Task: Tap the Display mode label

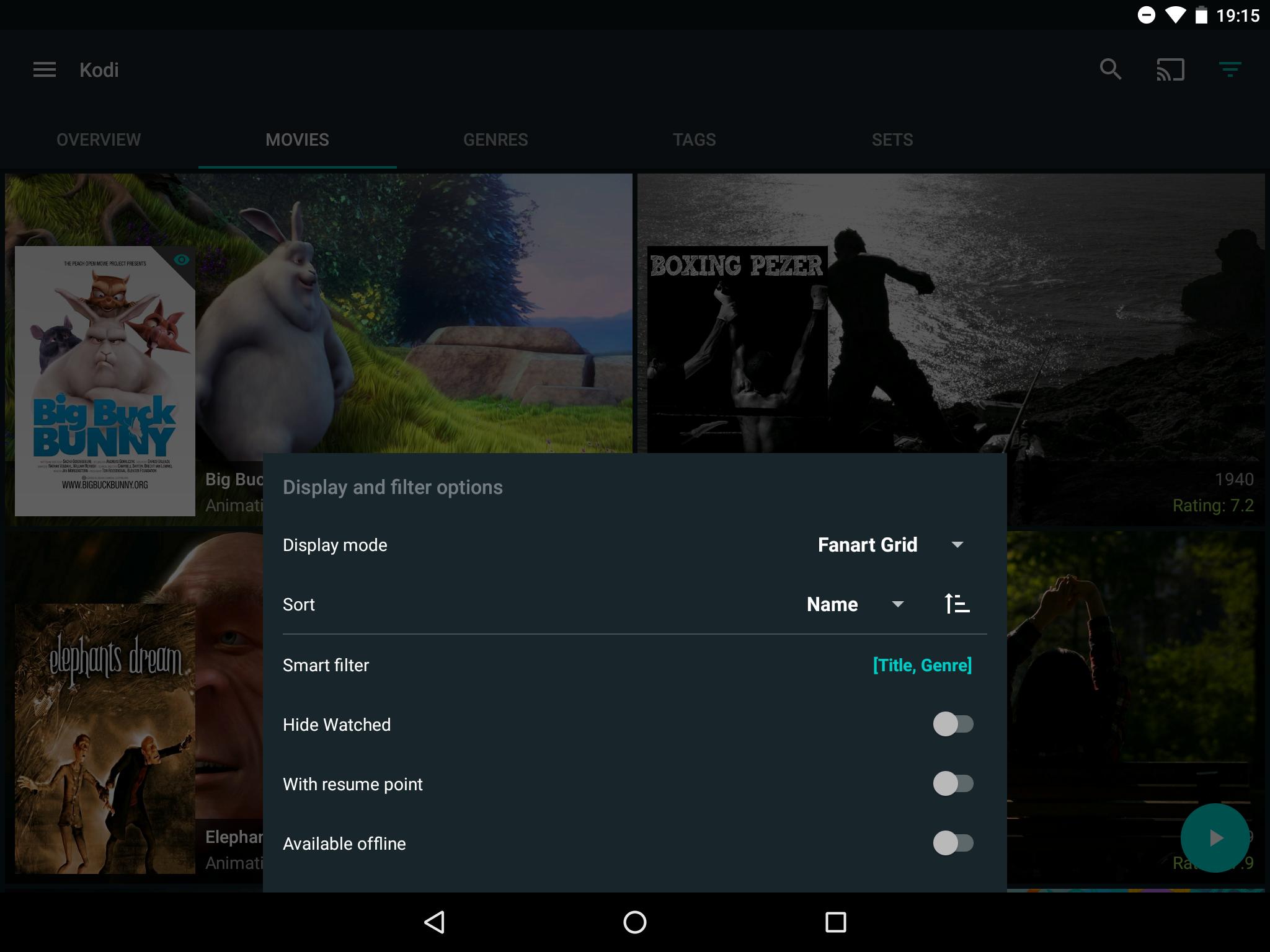Action: [x=335, y=545]
